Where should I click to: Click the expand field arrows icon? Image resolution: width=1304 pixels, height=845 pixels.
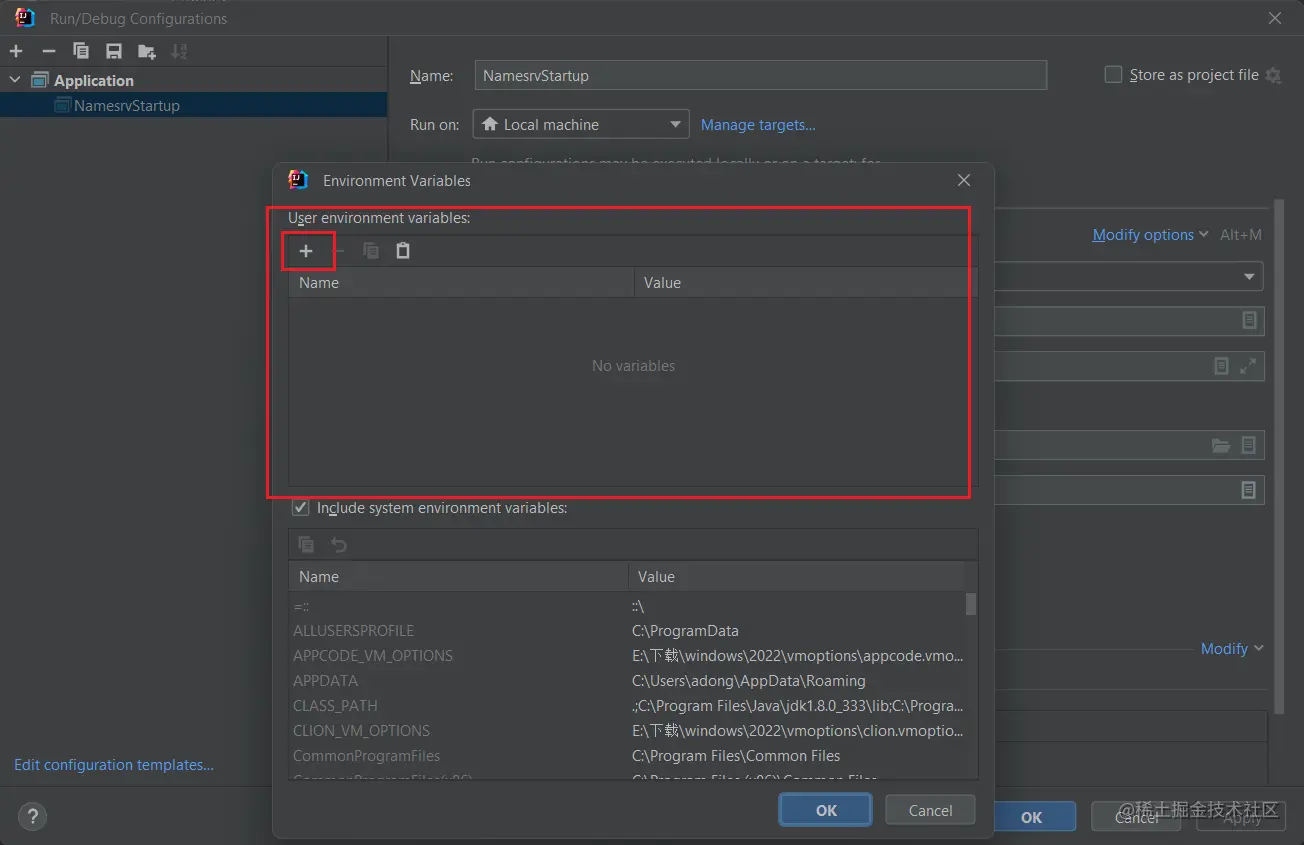coord(1248,366)
